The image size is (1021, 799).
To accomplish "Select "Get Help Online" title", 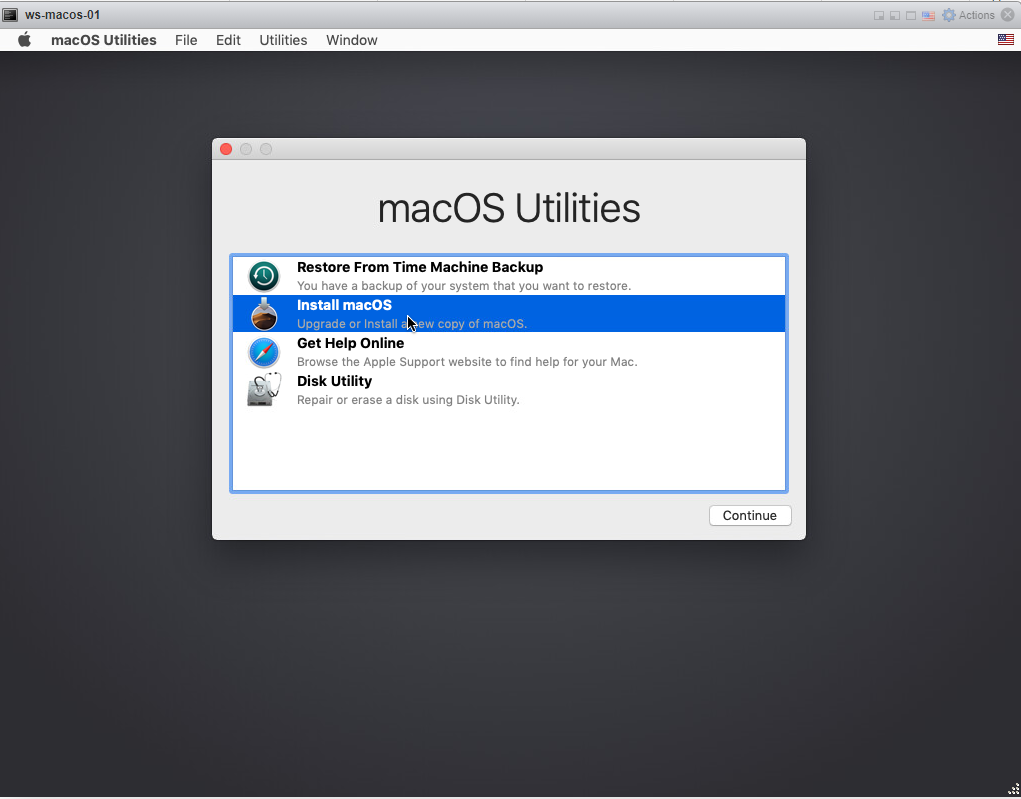I will point(350,343).
